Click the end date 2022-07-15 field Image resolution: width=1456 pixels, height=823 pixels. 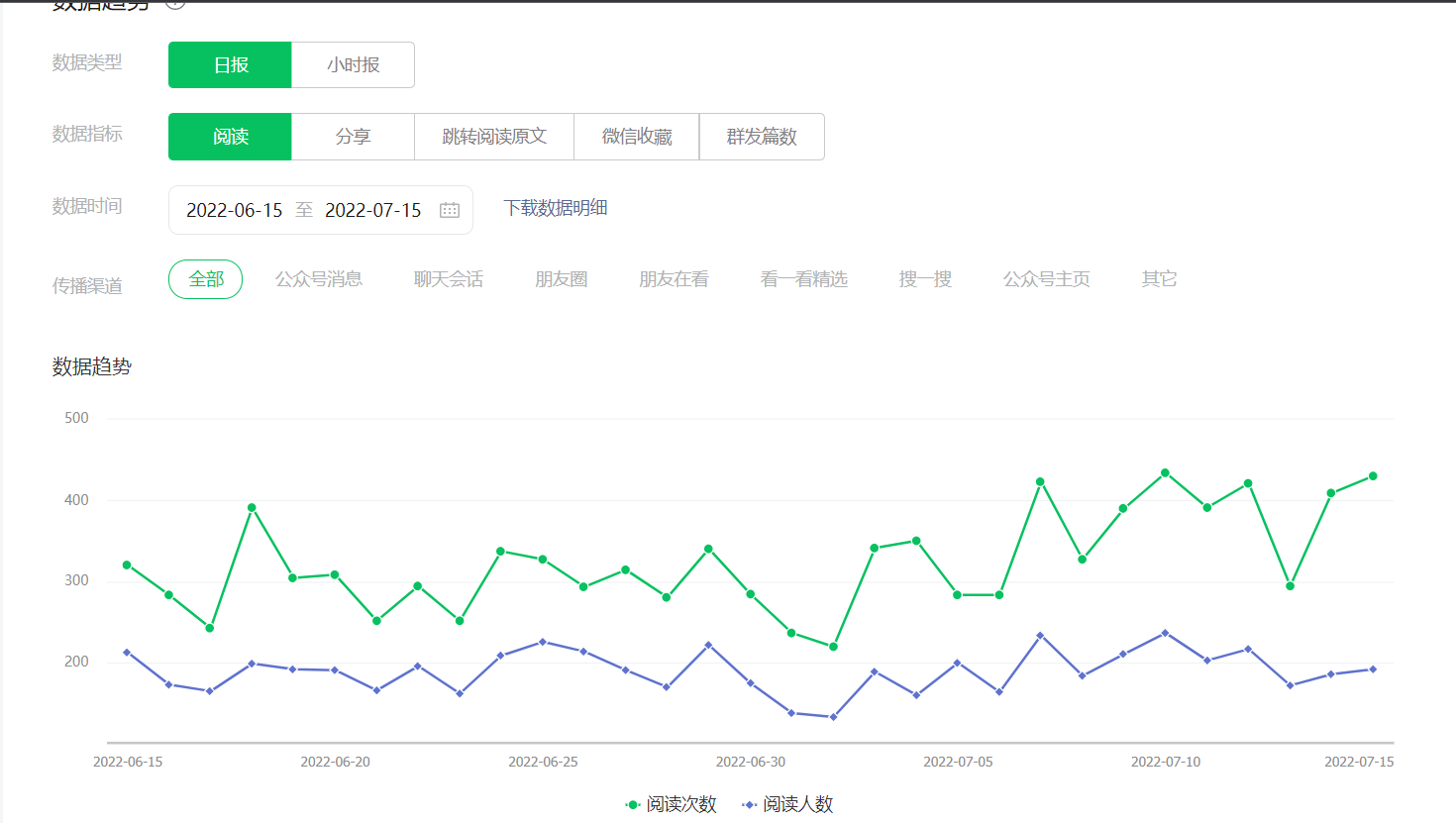pos(373,210)
